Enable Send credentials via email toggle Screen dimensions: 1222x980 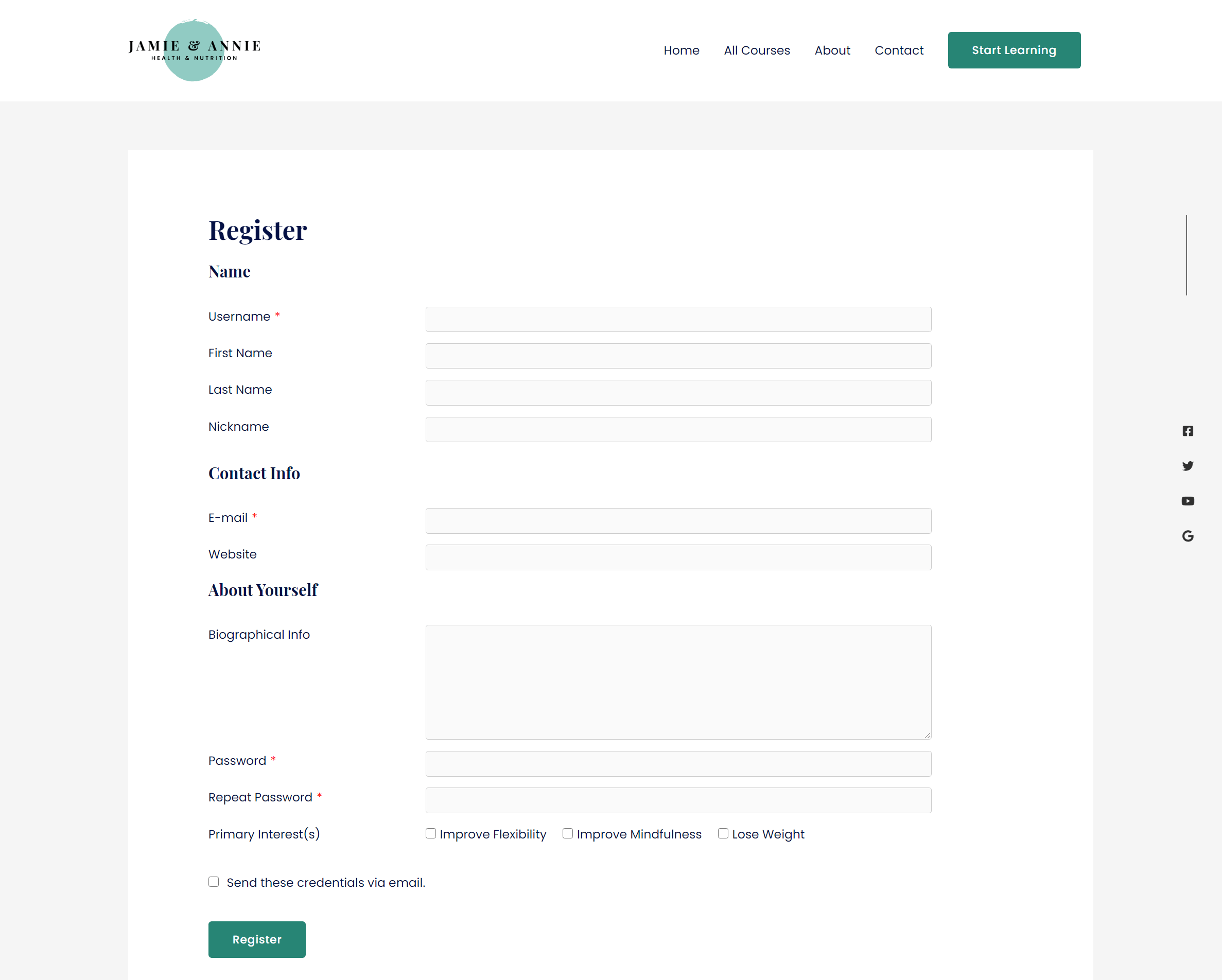coord(213,881)
